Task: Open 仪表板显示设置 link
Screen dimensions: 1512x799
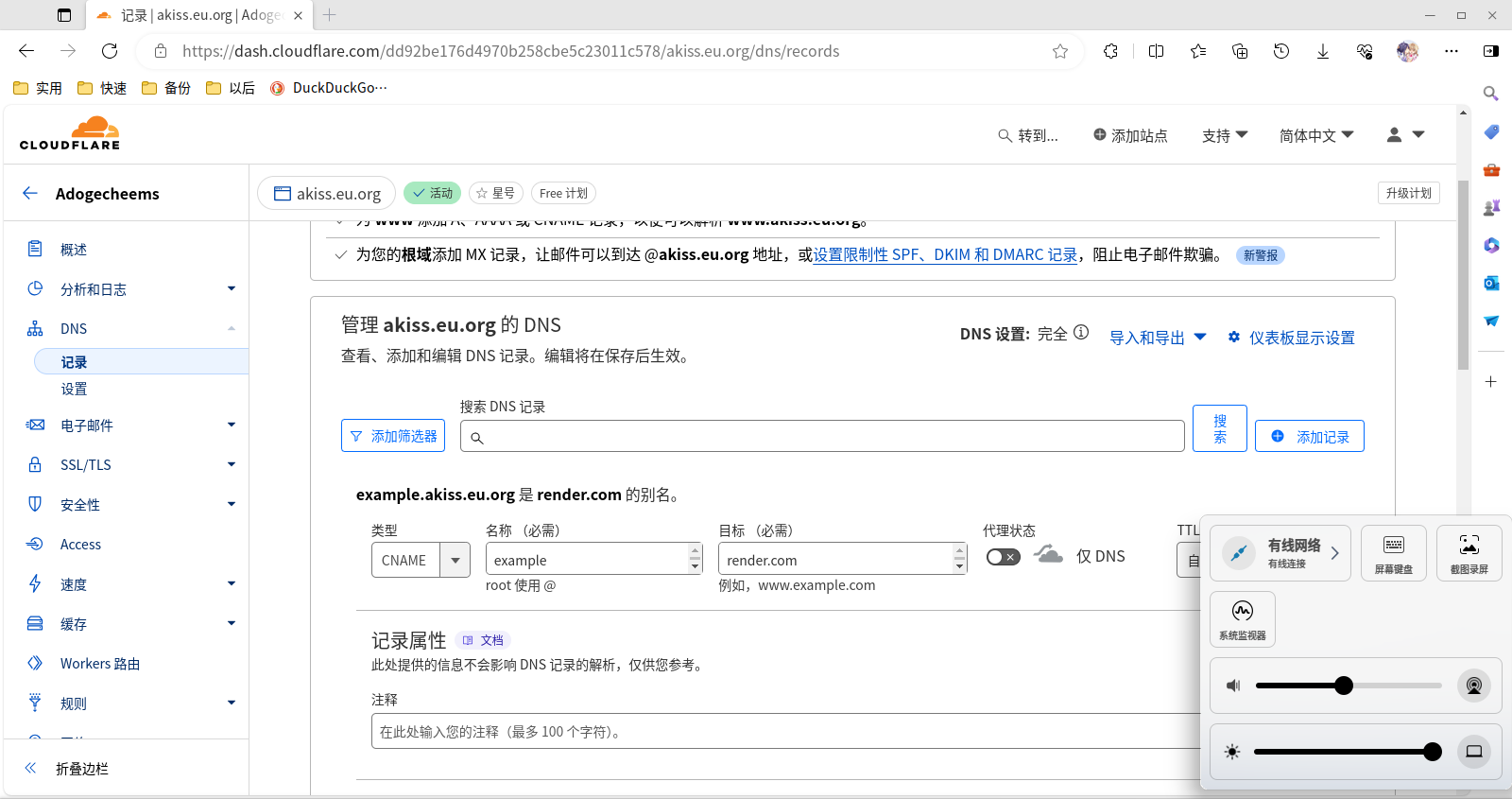Action: (x=1291, y=338)
